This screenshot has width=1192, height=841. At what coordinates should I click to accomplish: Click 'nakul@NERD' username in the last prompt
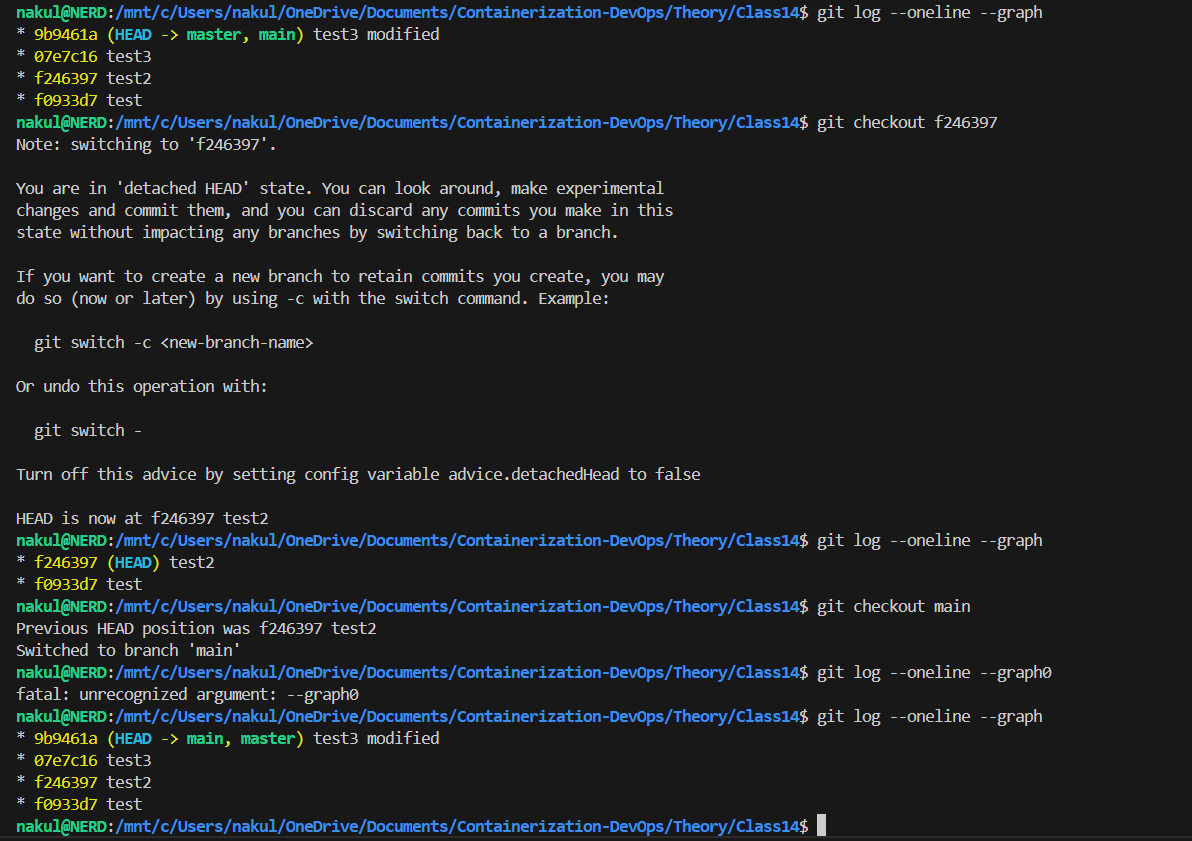(62, 827)
